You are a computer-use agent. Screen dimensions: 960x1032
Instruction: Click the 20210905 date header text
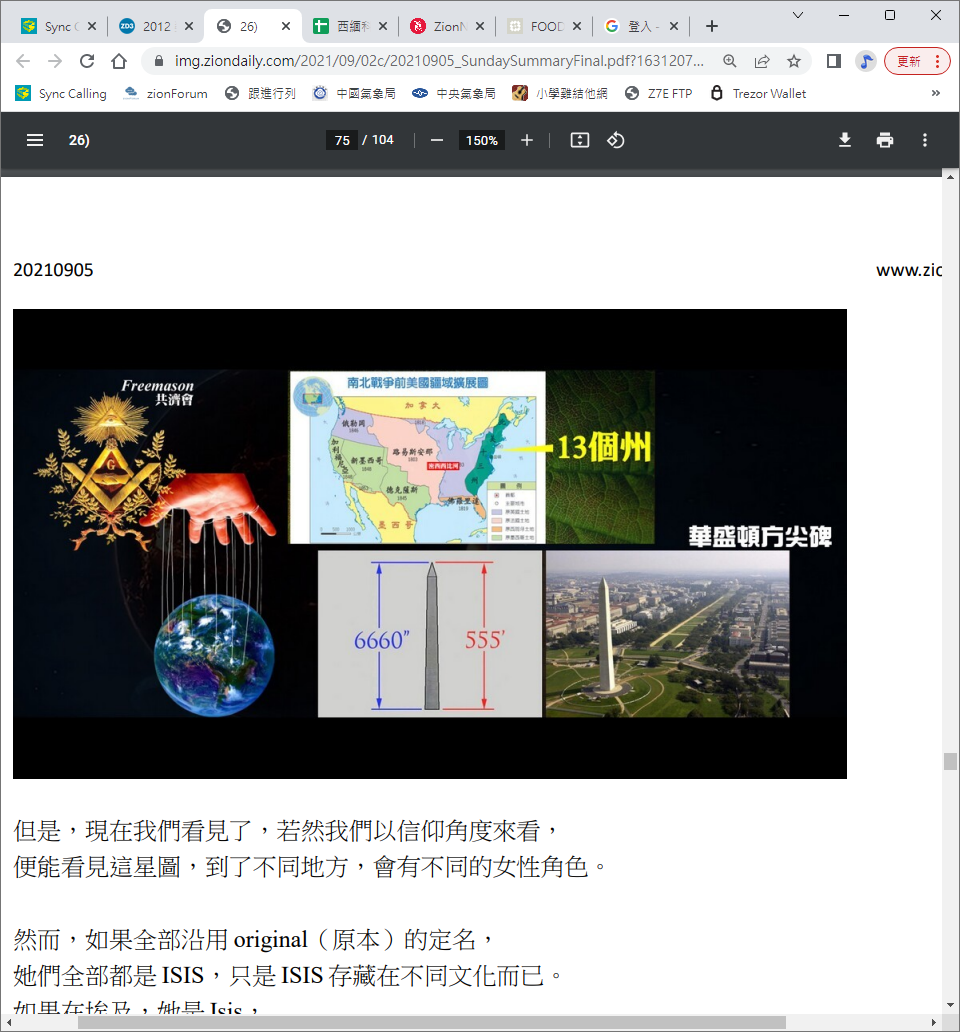(x=53, y=270)
